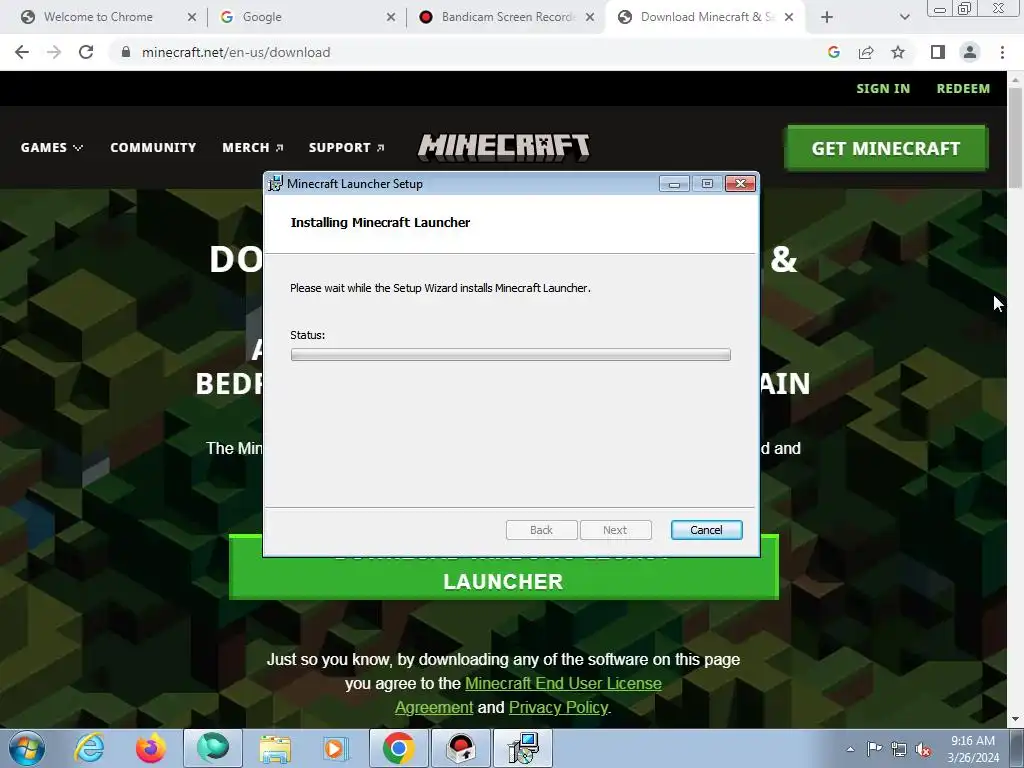Click the site padlock icon
Image resolution: width=1024 pixels, height=768 pixels.
126,52
